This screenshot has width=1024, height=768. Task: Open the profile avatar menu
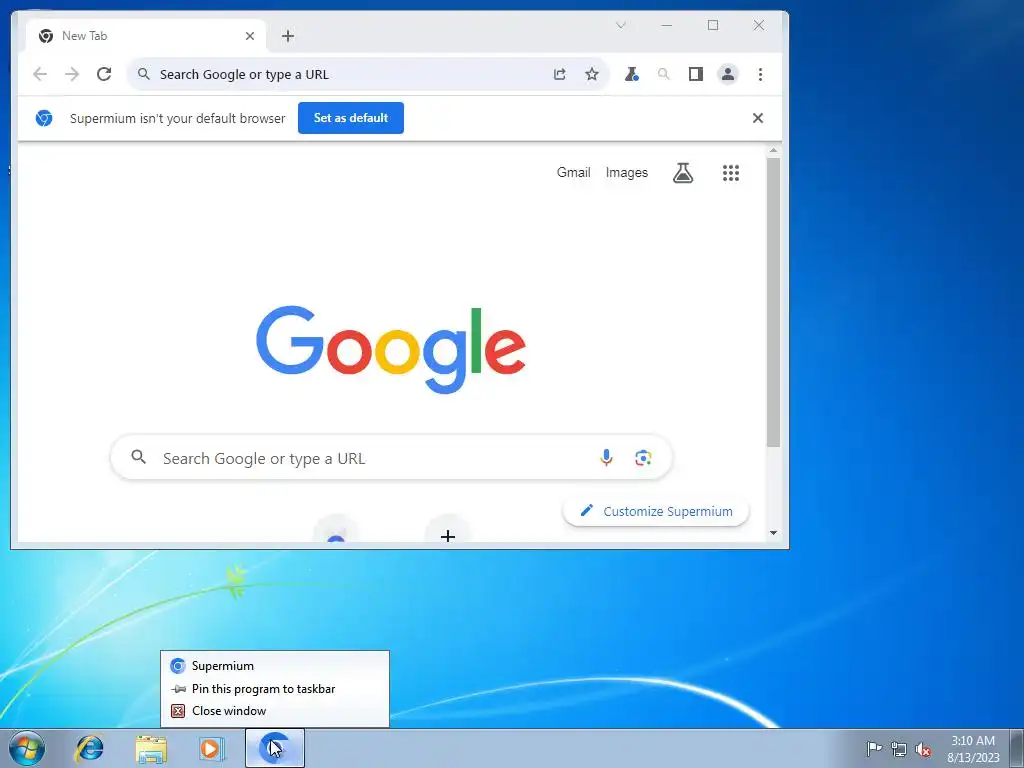tap(728, 74)
